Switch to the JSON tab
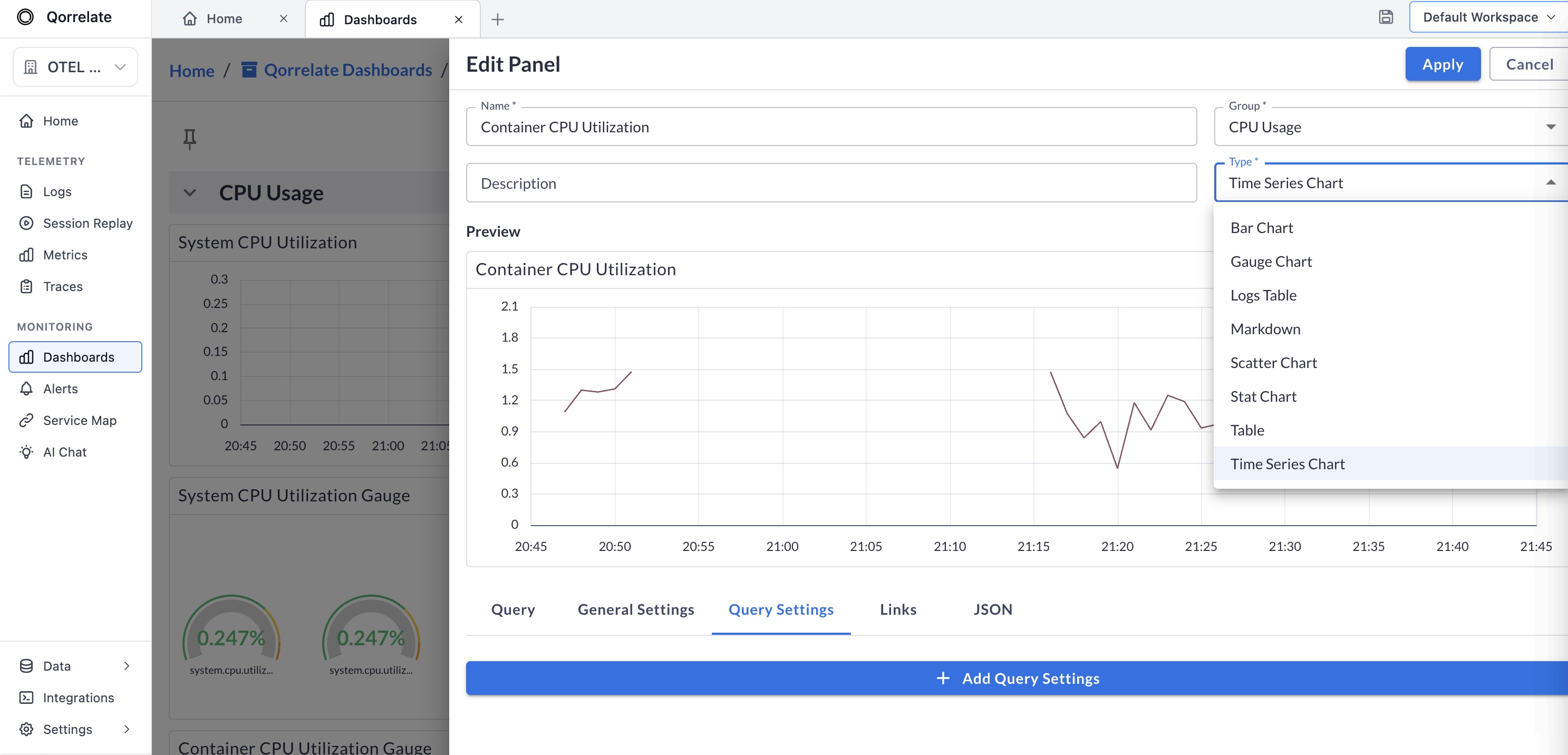The image size is (1568, 755). [x=992, y=609]
